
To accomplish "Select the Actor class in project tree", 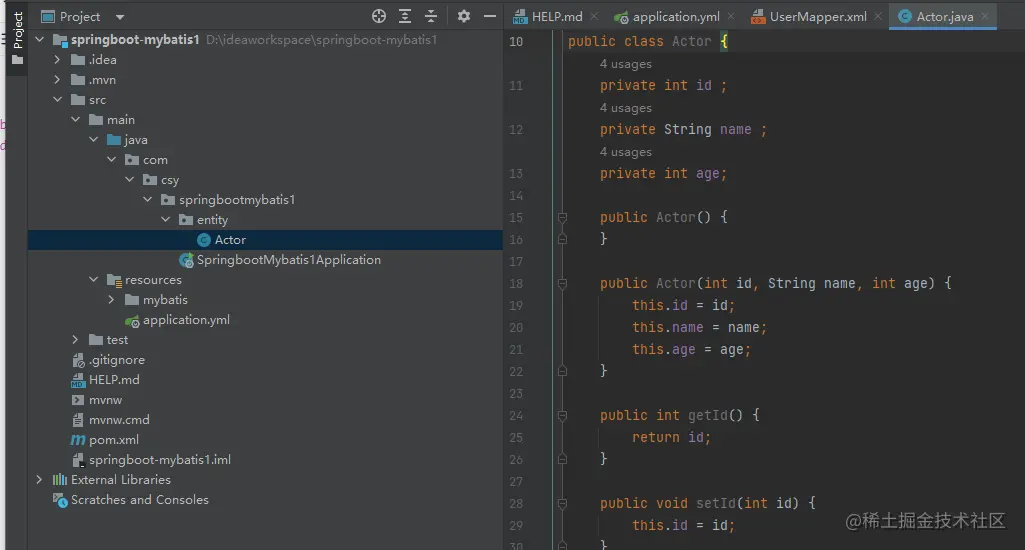I will click(265, 239).
